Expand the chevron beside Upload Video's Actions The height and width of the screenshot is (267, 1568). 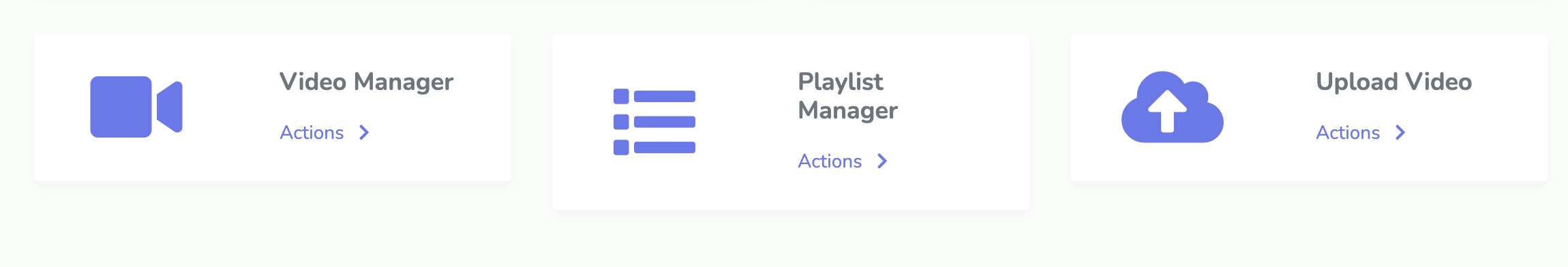1400,132
